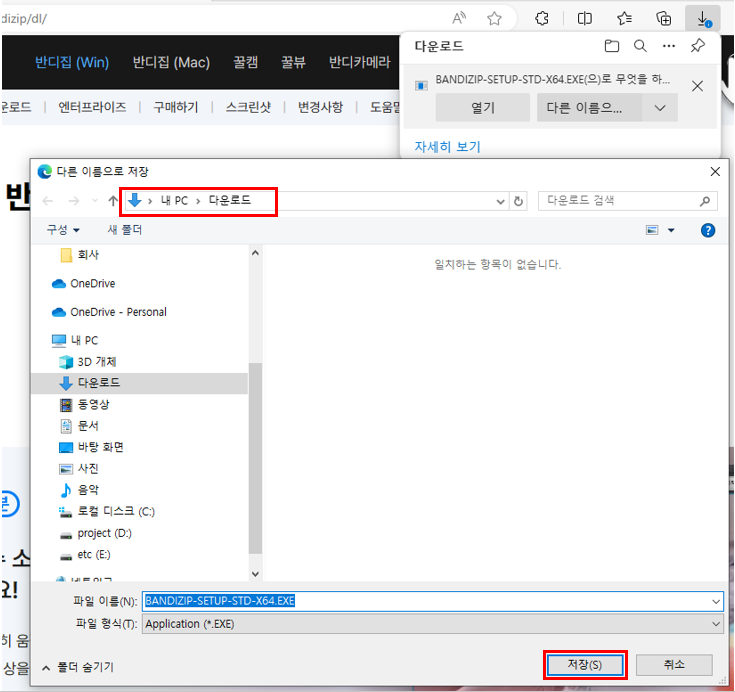
Task: Open the 구성 menu
Action: (x=63, y=230)
